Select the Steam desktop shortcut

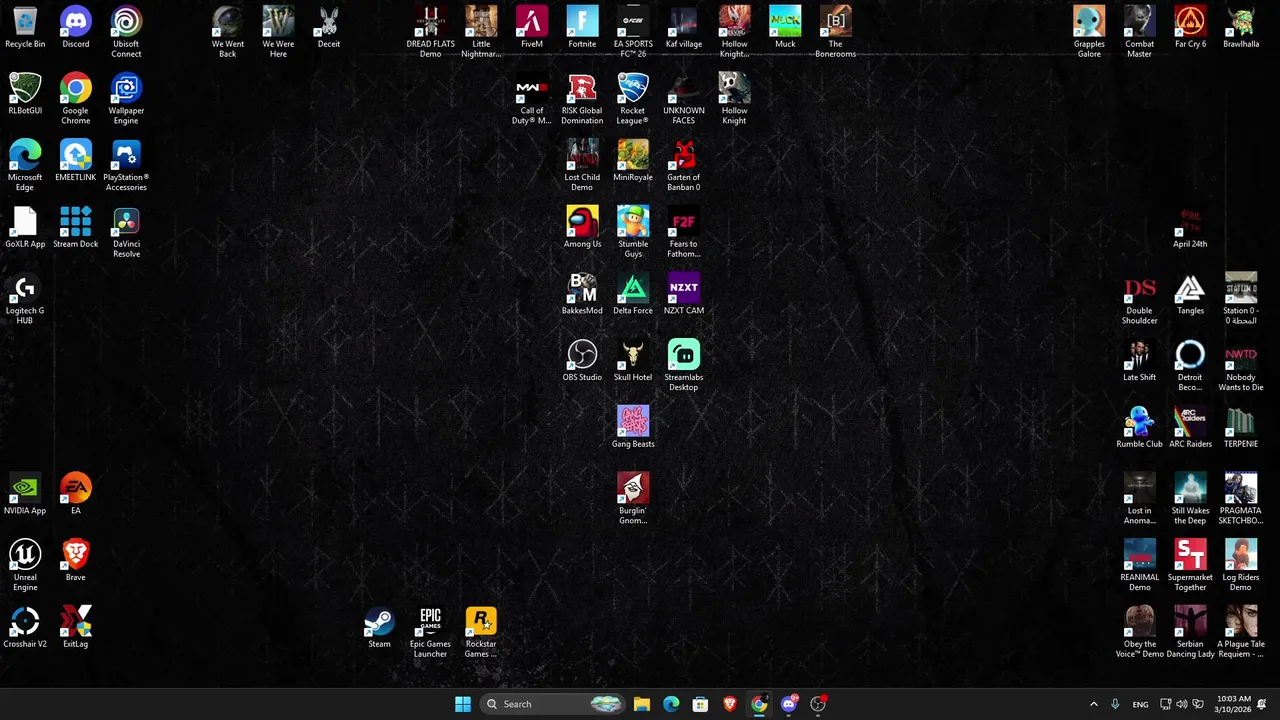[379, 628]
